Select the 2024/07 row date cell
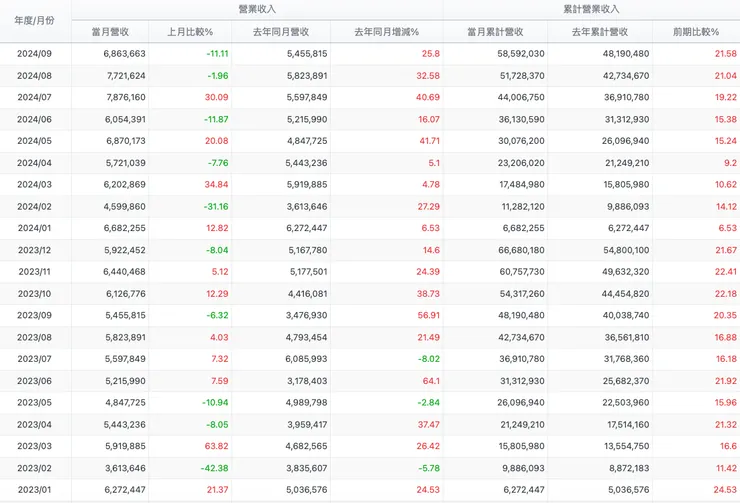Viewport: 740px width, 503px height. pyautogui.click(x=34, y=97)
